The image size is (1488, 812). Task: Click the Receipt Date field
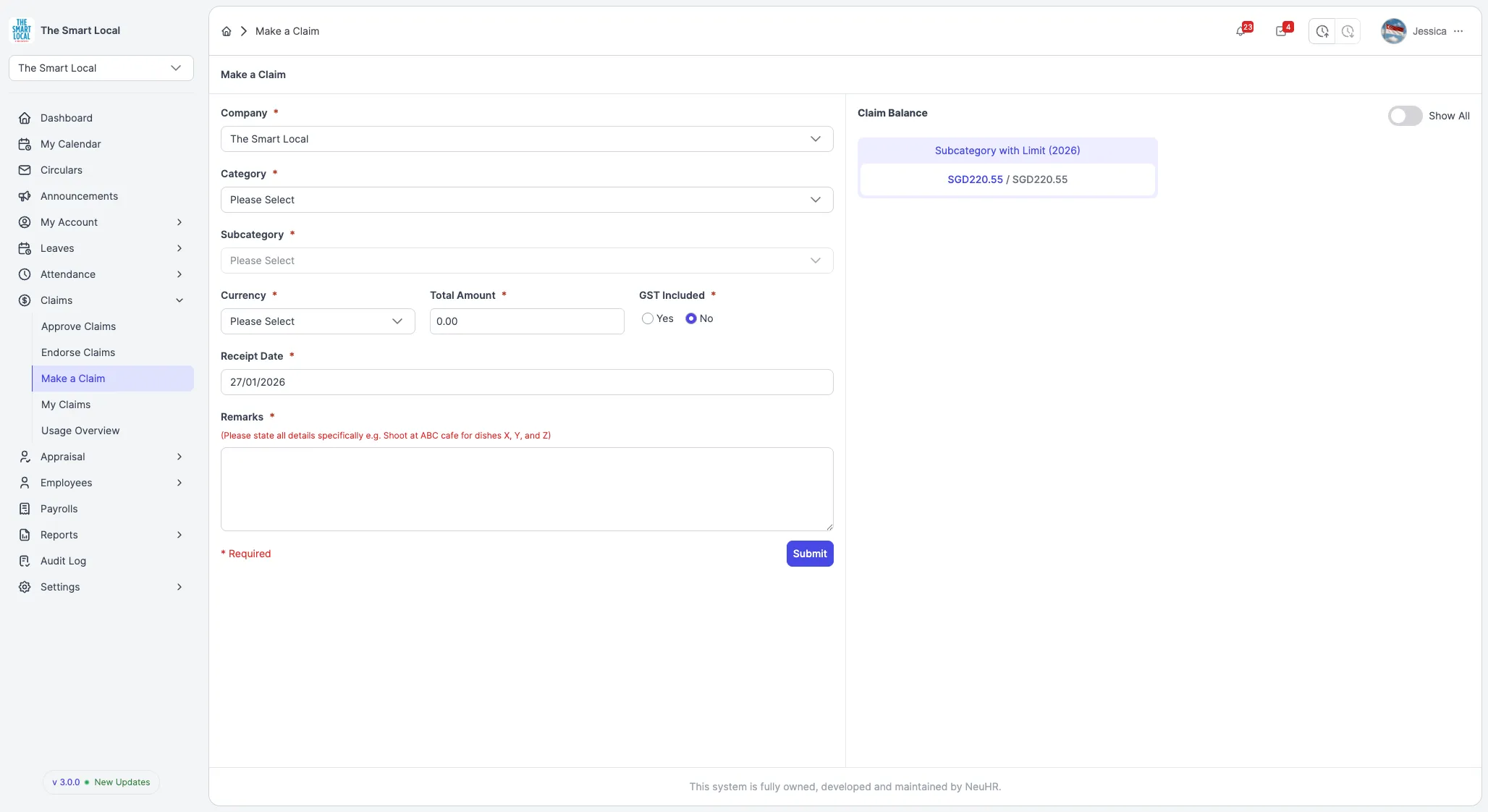pyautogui.click(x=527, y=382)
